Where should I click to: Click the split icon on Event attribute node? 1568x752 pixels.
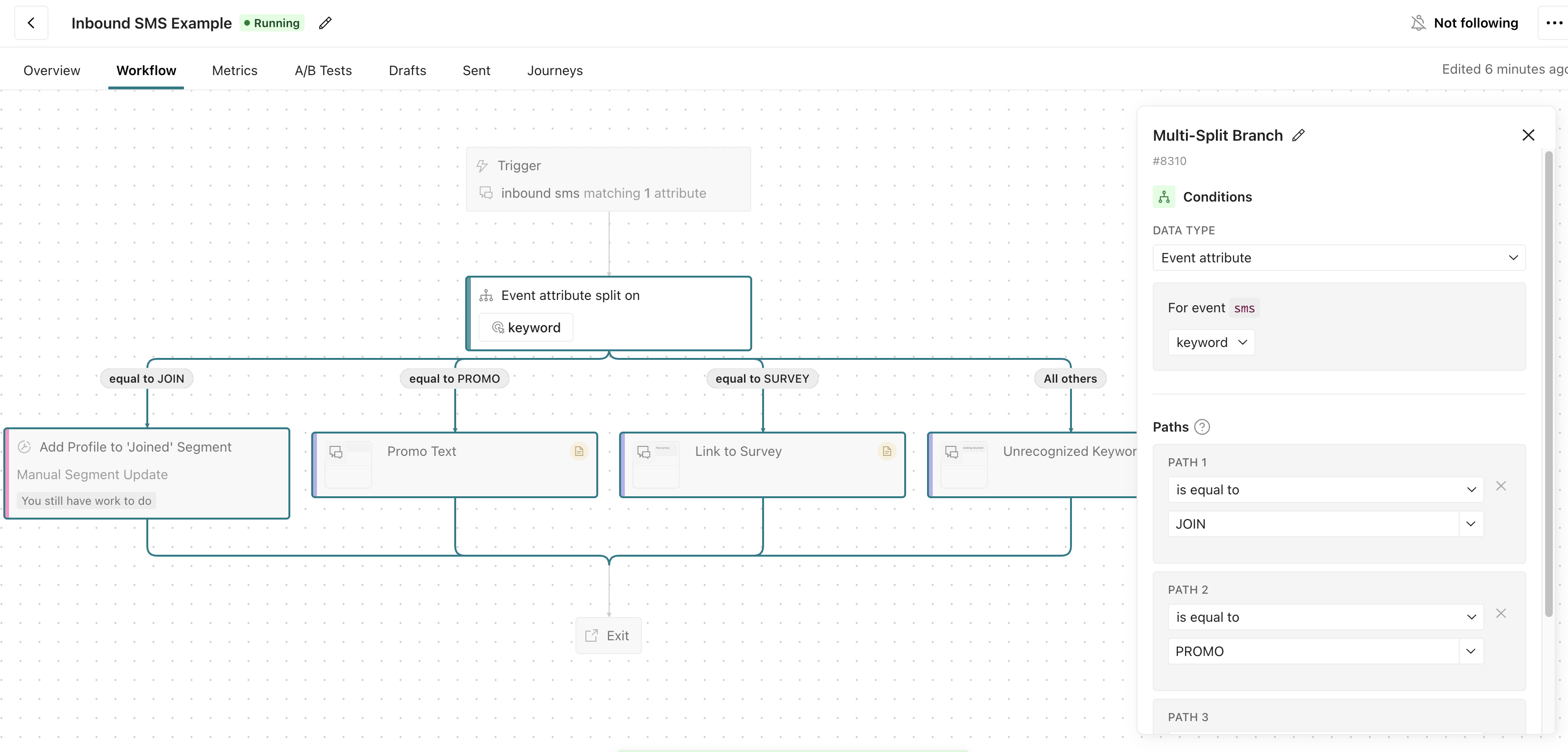pos(486,295)
